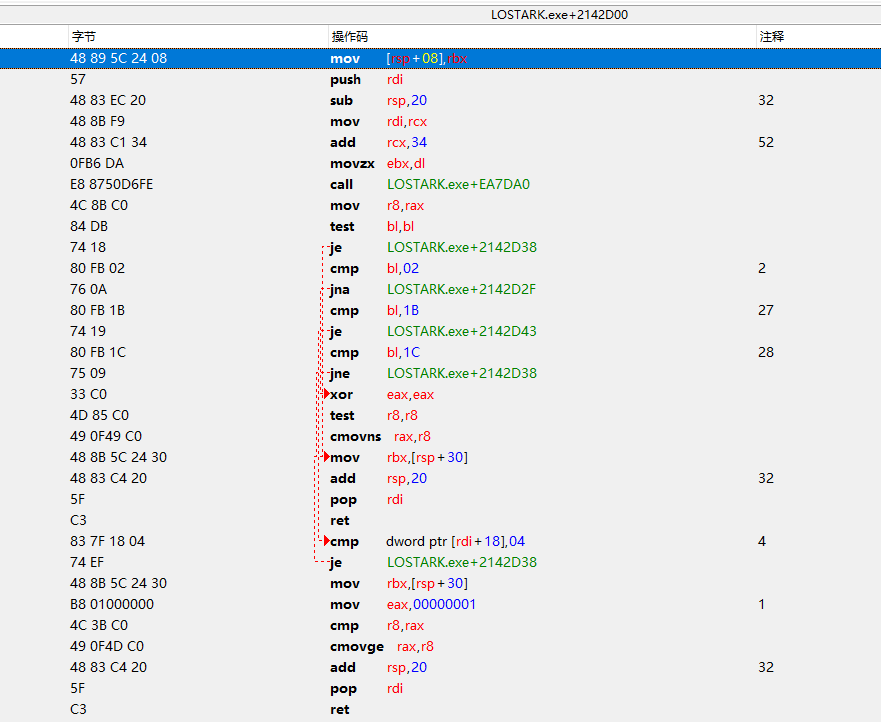The height and width of the screenshot is (722, 881).
Task: Click the comment 32 on sub rsp,20
Action: (766, 101)
